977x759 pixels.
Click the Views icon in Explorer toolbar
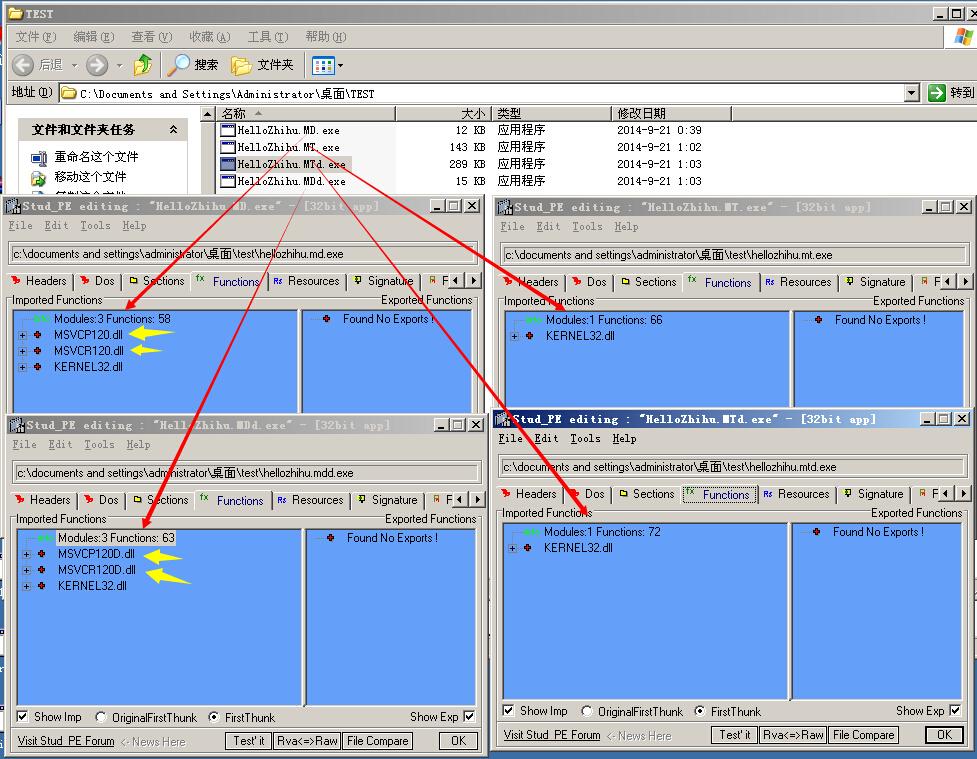(323, 65)
